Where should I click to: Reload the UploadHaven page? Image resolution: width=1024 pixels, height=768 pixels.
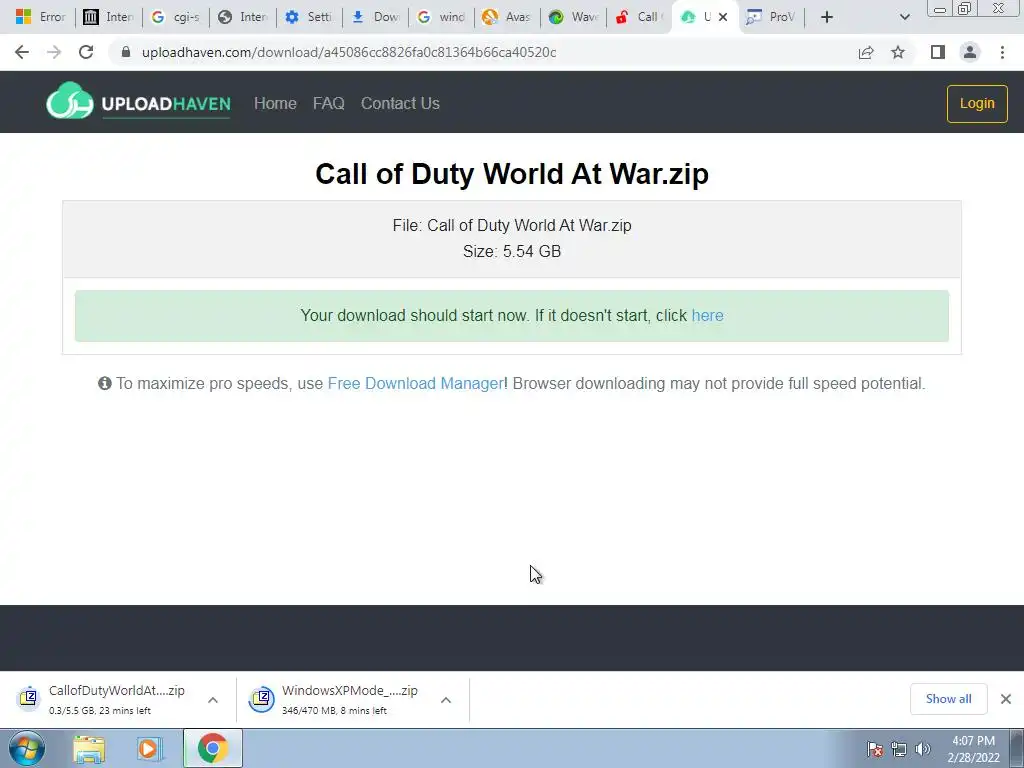point(86,52)
